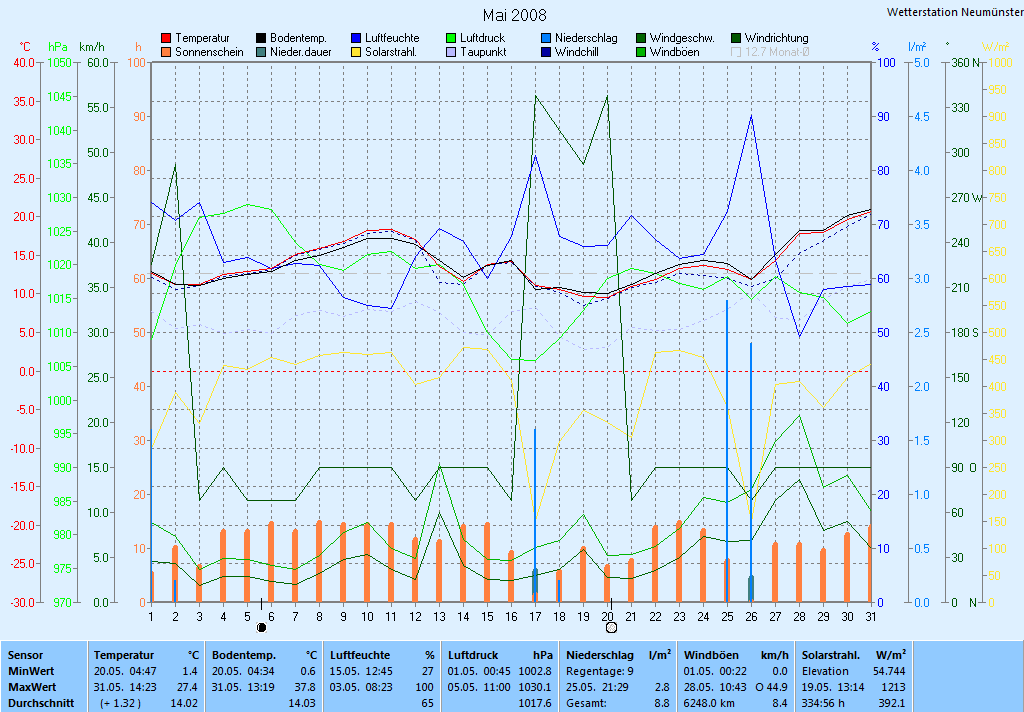
Task: Click the "180 S" wind direction axis label
Action: click(965, 332)
